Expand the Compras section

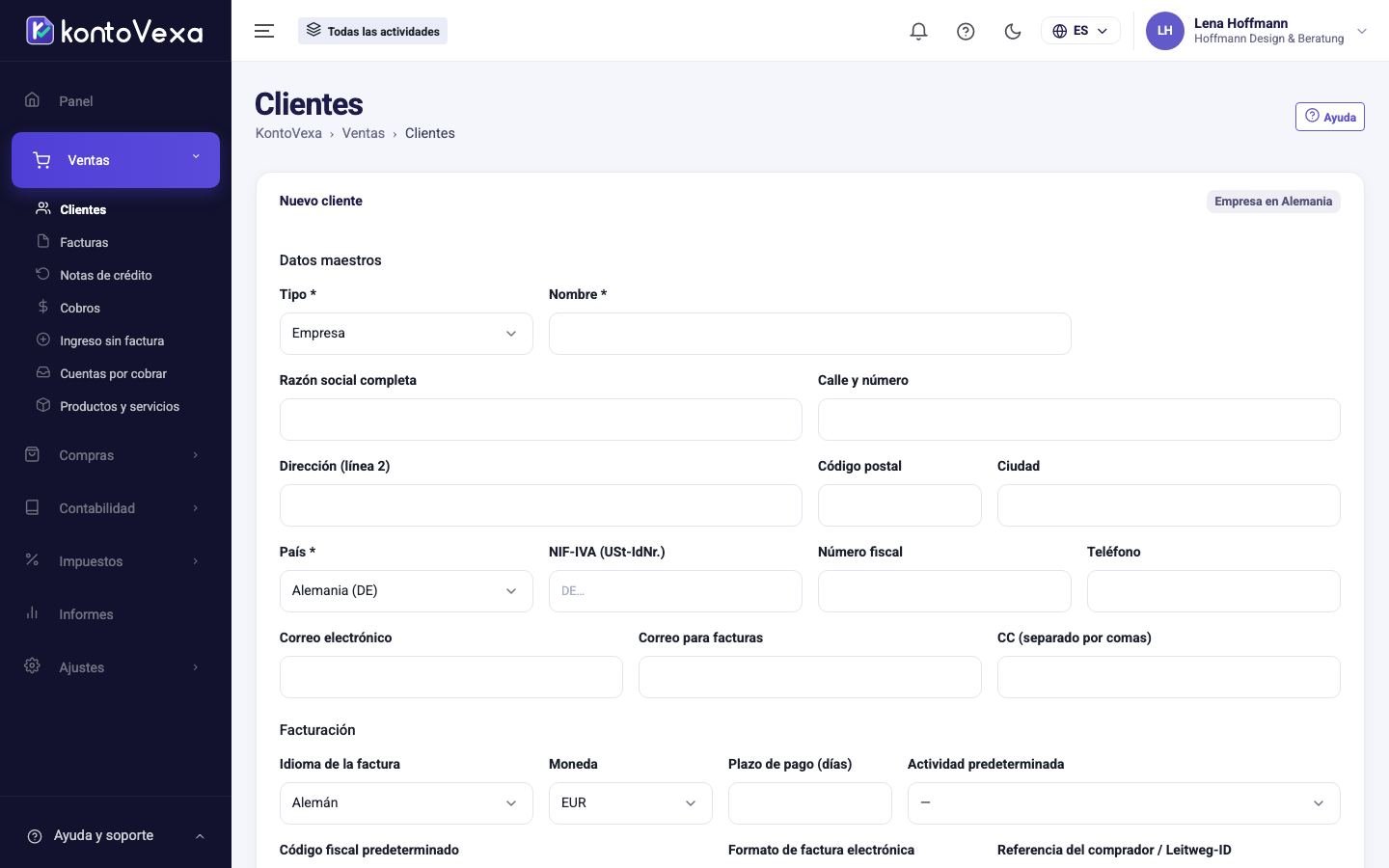pyautogui.click(x=116, y=455)
